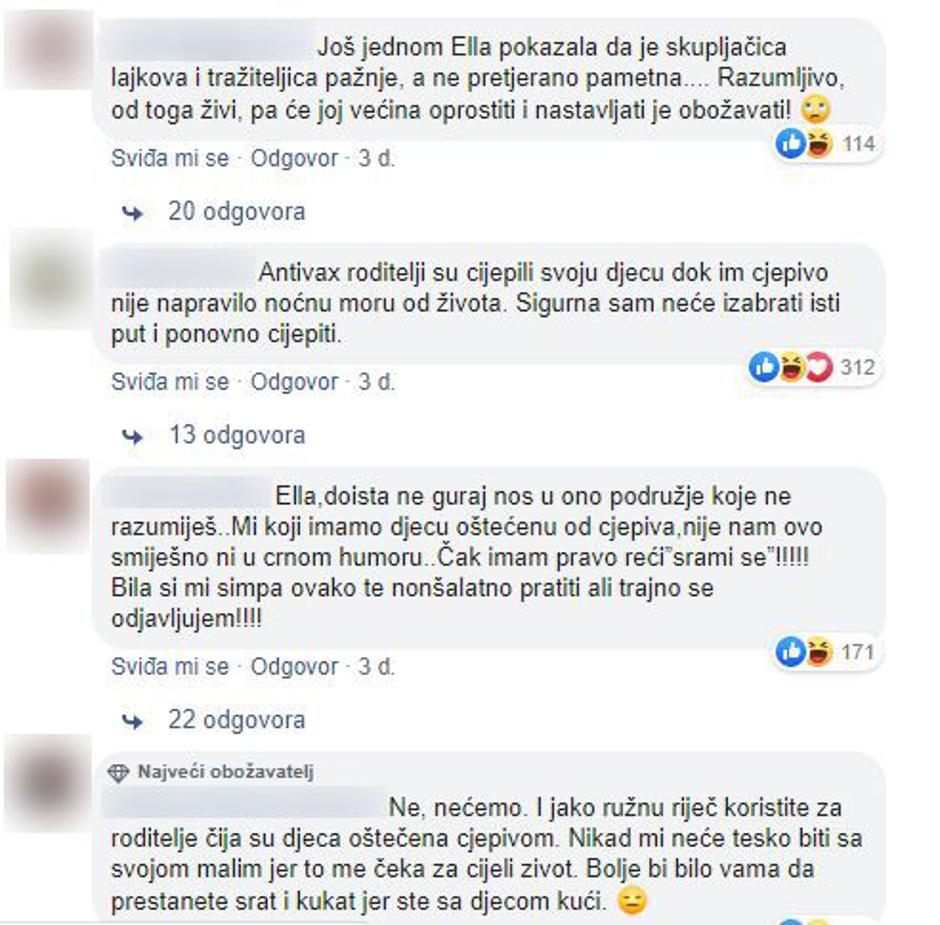Viewport: 940px width, 925px height.
Task: Reply to the Antivax roditelji comment via Odgovor
Action: tap(294, 382)
